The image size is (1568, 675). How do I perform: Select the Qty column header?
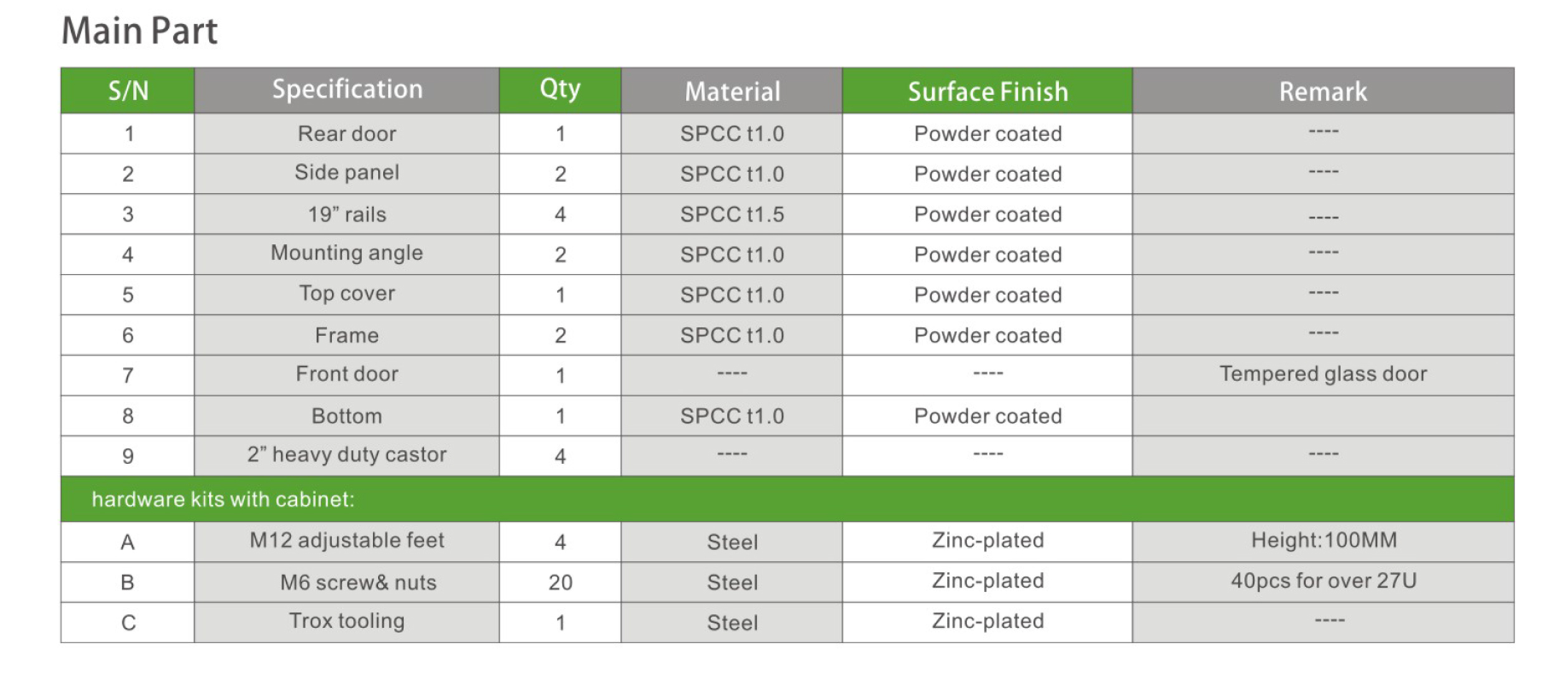[559, 90]
